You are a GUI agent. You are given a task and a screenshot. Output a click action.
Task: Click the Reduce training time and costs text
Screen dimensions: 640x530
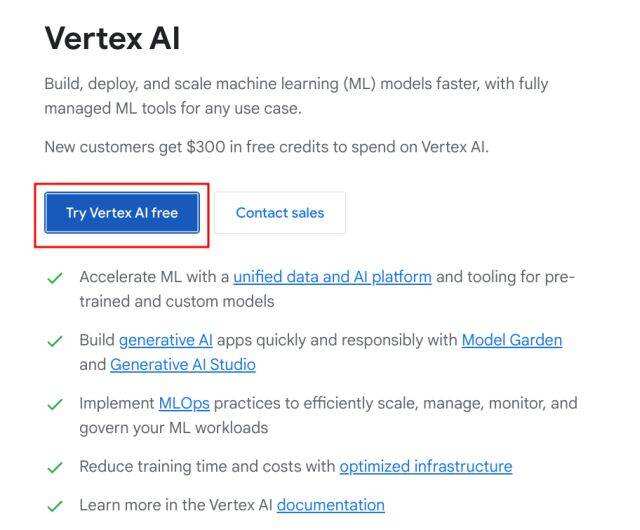coord(208,467)
